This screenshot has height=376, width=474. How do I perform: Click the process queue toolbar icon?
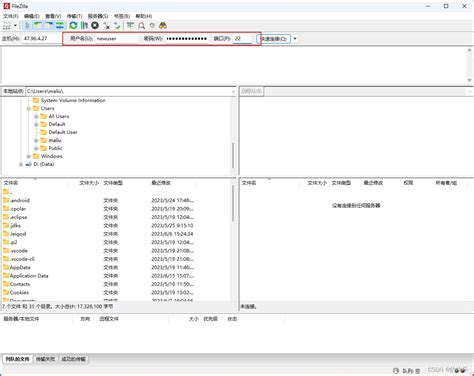pyautogui.click(x=84, y=25)
